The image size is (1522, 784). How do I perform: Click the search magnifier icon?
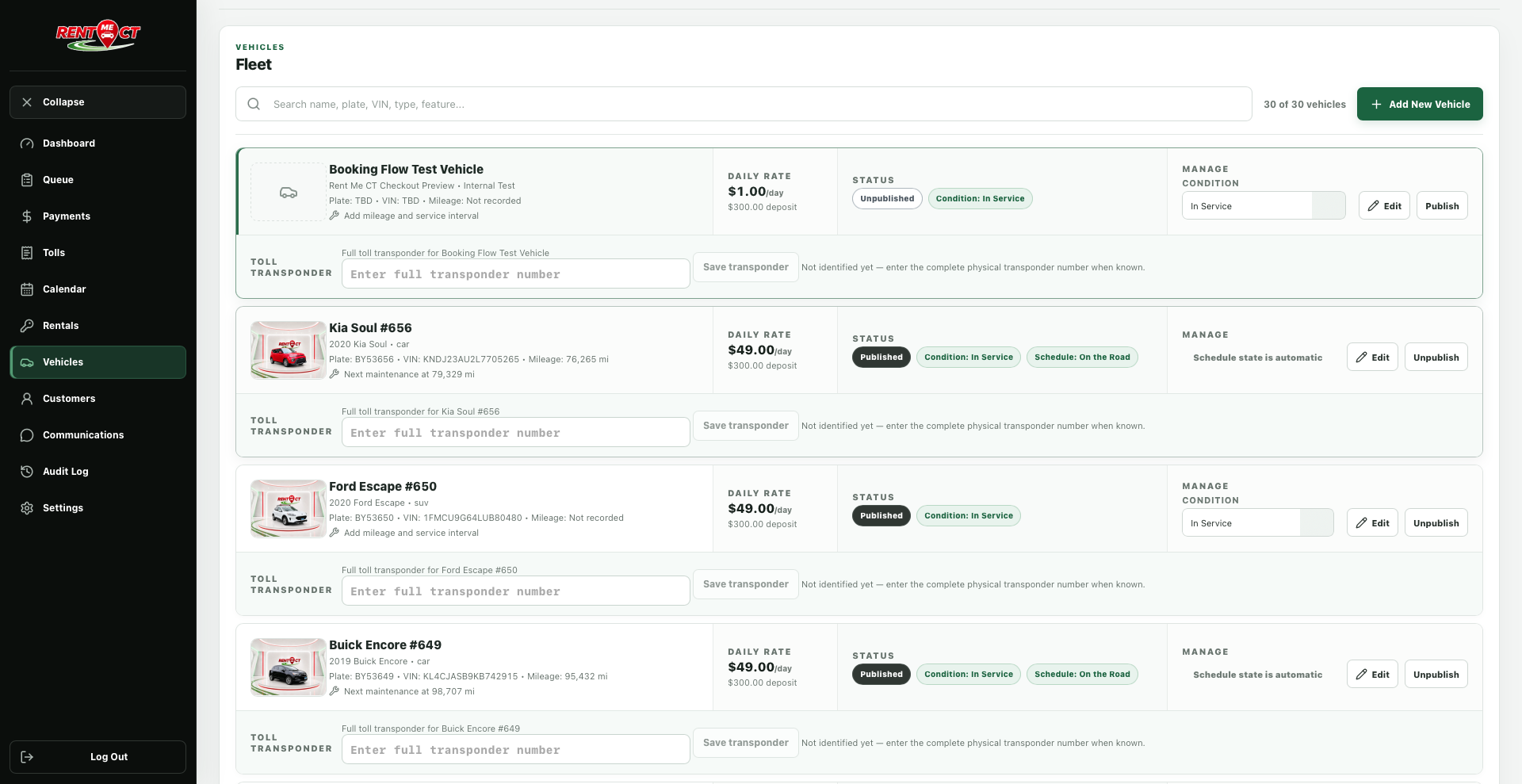pyautogui.click(x=254, y=104)
